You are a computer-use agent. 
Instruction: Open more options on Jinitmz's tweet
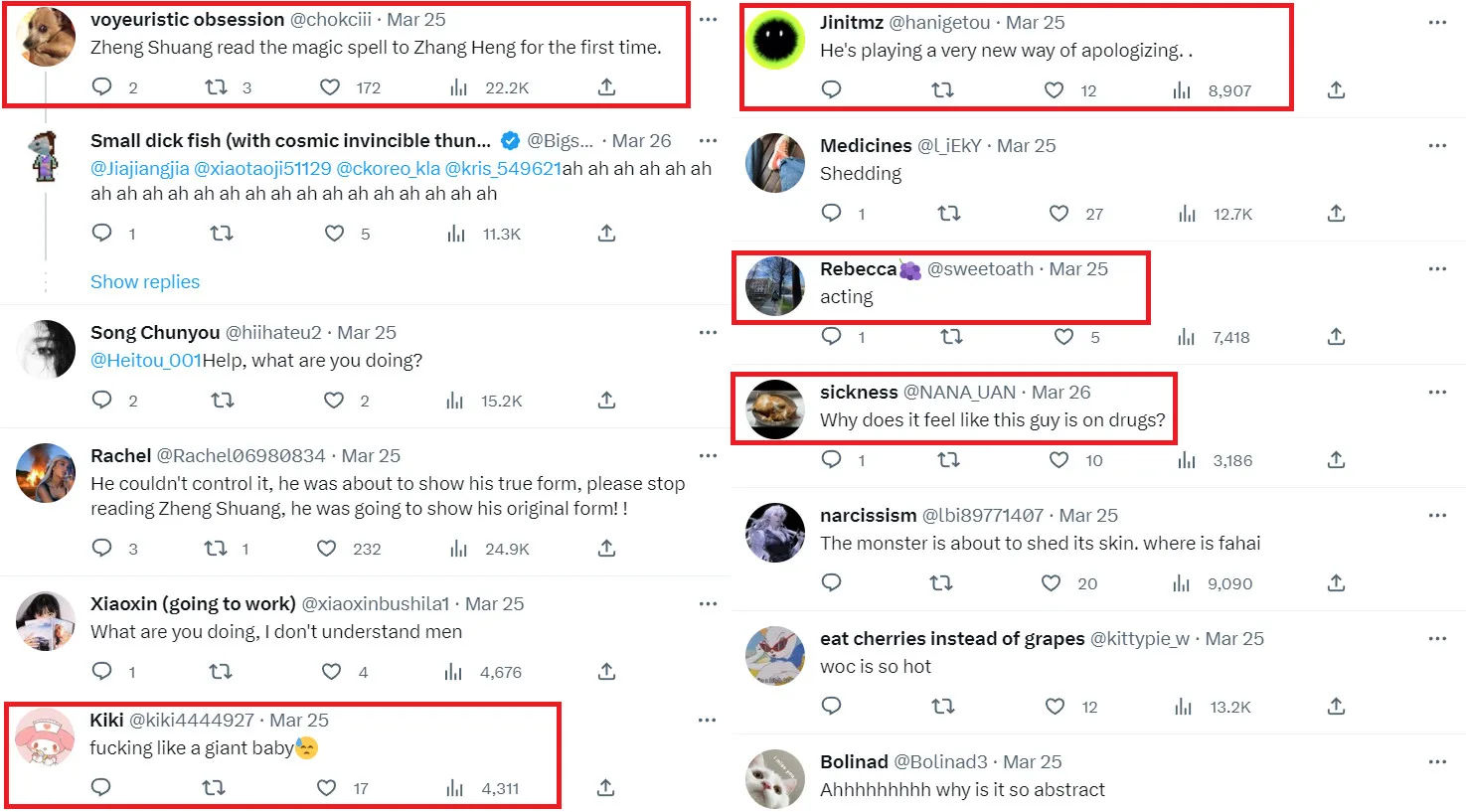[x=1437, y=23]
